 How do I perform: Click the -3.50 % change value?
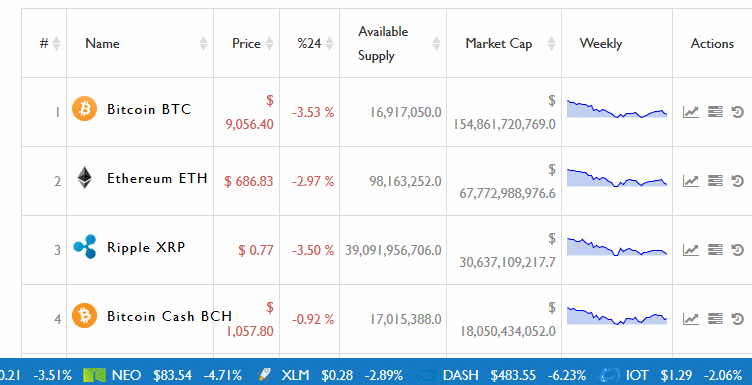pyautogui.click(x=313, y=250)
